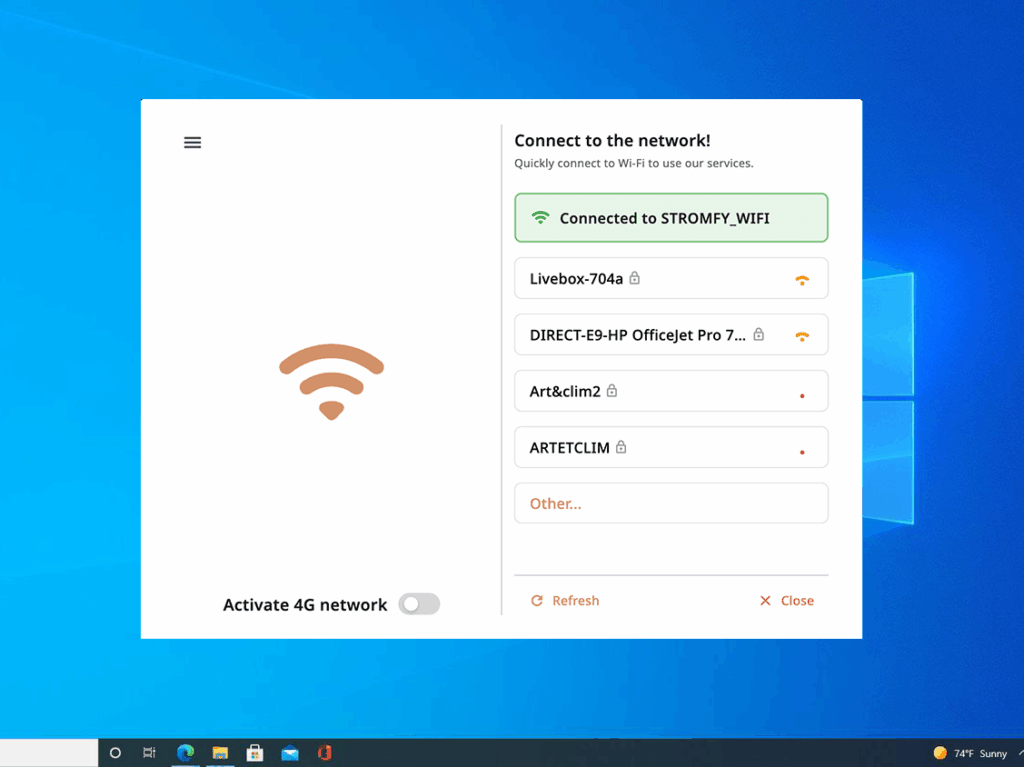The image size is (1024, 767).
Task: Open the hamburger menu
Action: pos(193,143)
